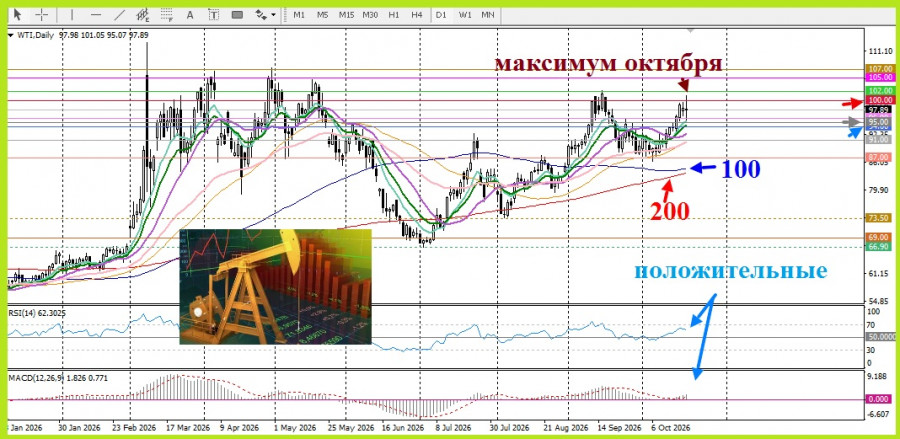Viewport: 900px width, 439px height.
Task: Activate the crosshair tool
Action: point(42,15)
